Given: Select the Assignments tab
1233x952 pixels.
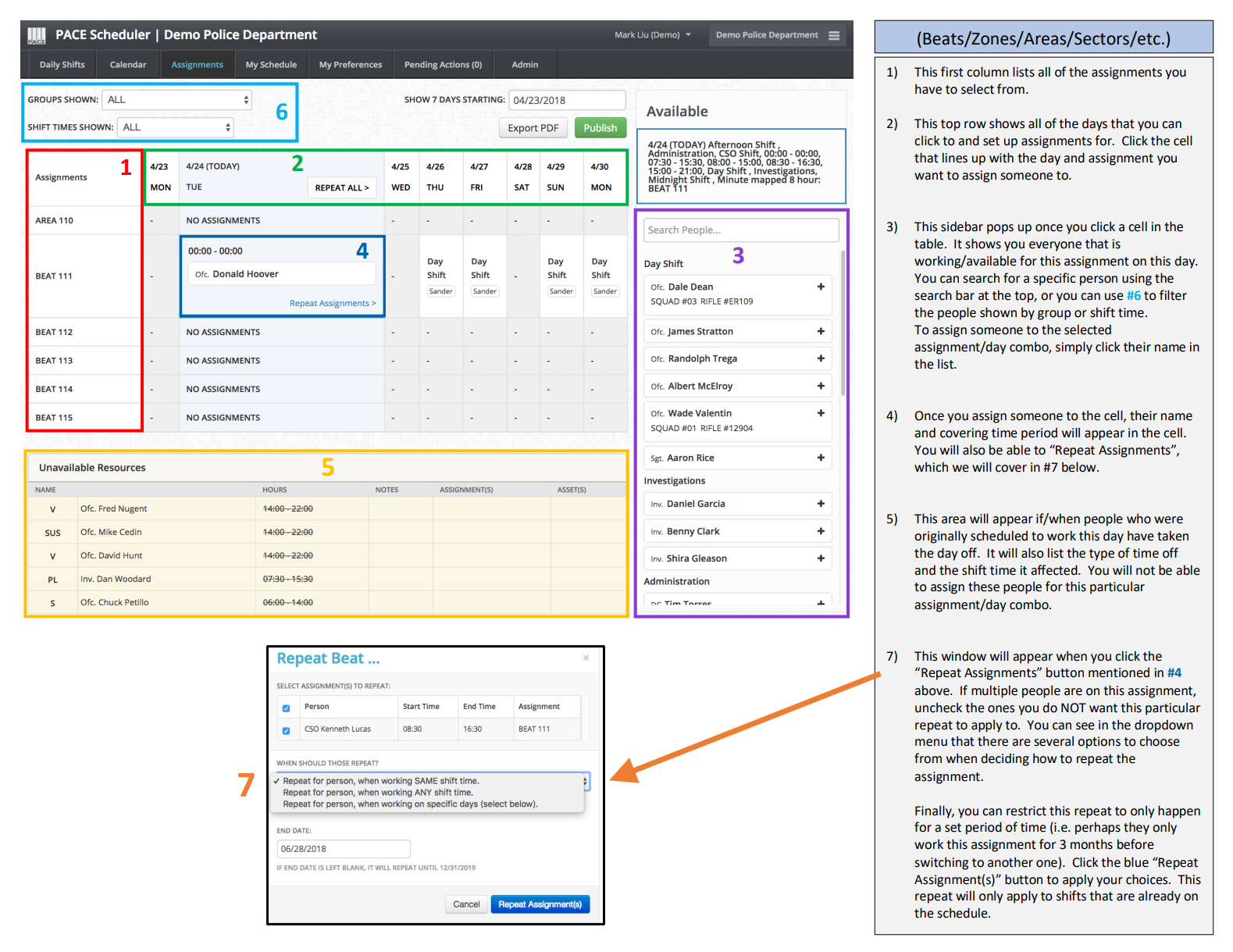Looking at the screenshot, I should [x=198, y=65].
